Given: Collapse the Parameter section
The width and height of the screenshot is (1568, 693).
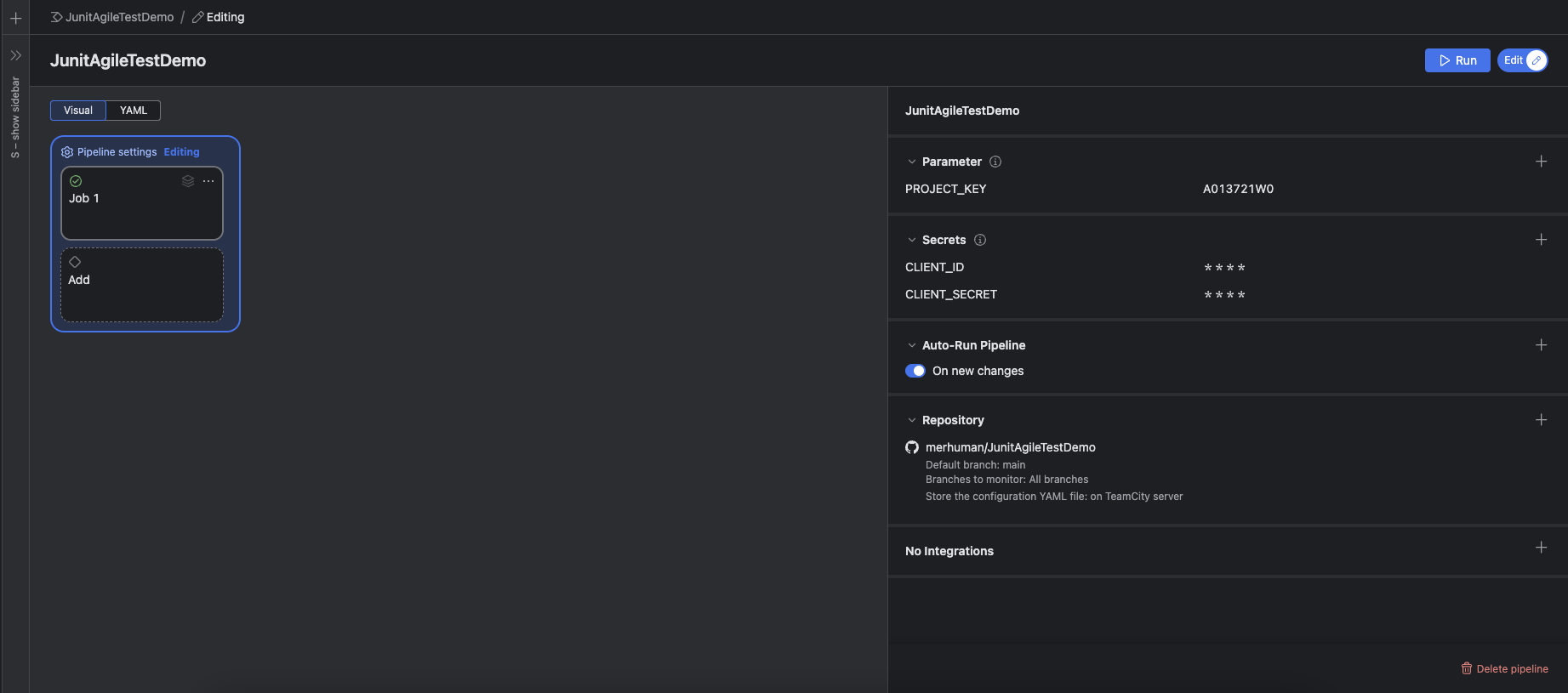Looking at the screenshot, I should [x=912, y=162].
